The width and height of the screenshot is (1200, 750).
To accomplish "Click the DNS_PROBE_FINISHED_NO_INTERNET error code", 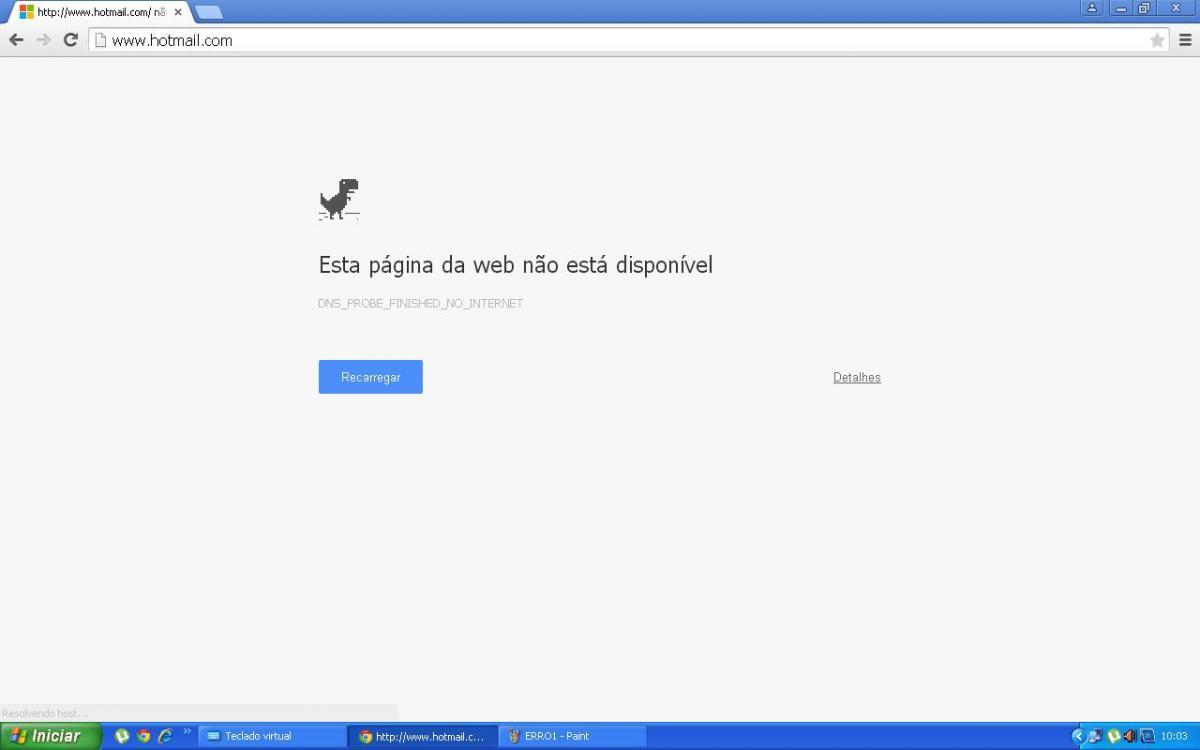I will tap(421, 303).
